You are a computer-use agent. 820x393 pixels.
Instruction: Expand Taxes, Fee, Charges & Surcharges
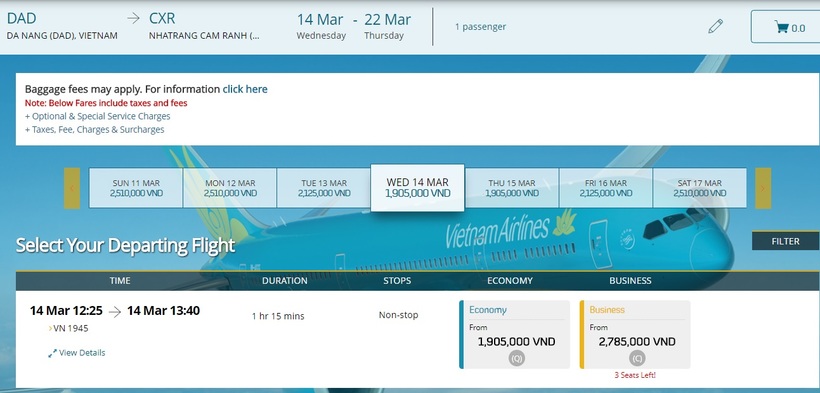point(95,129)
